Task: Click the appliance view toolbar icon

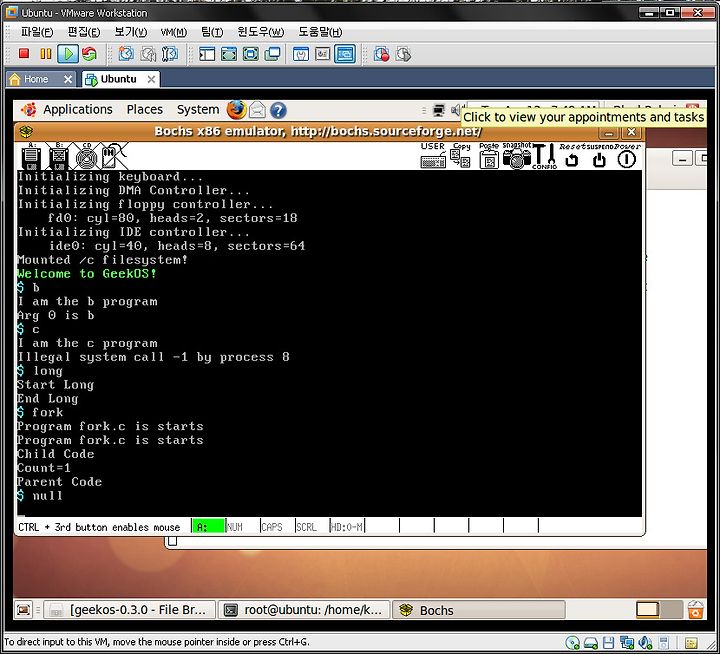Action: pyautogui.click(x=322, y=54)
